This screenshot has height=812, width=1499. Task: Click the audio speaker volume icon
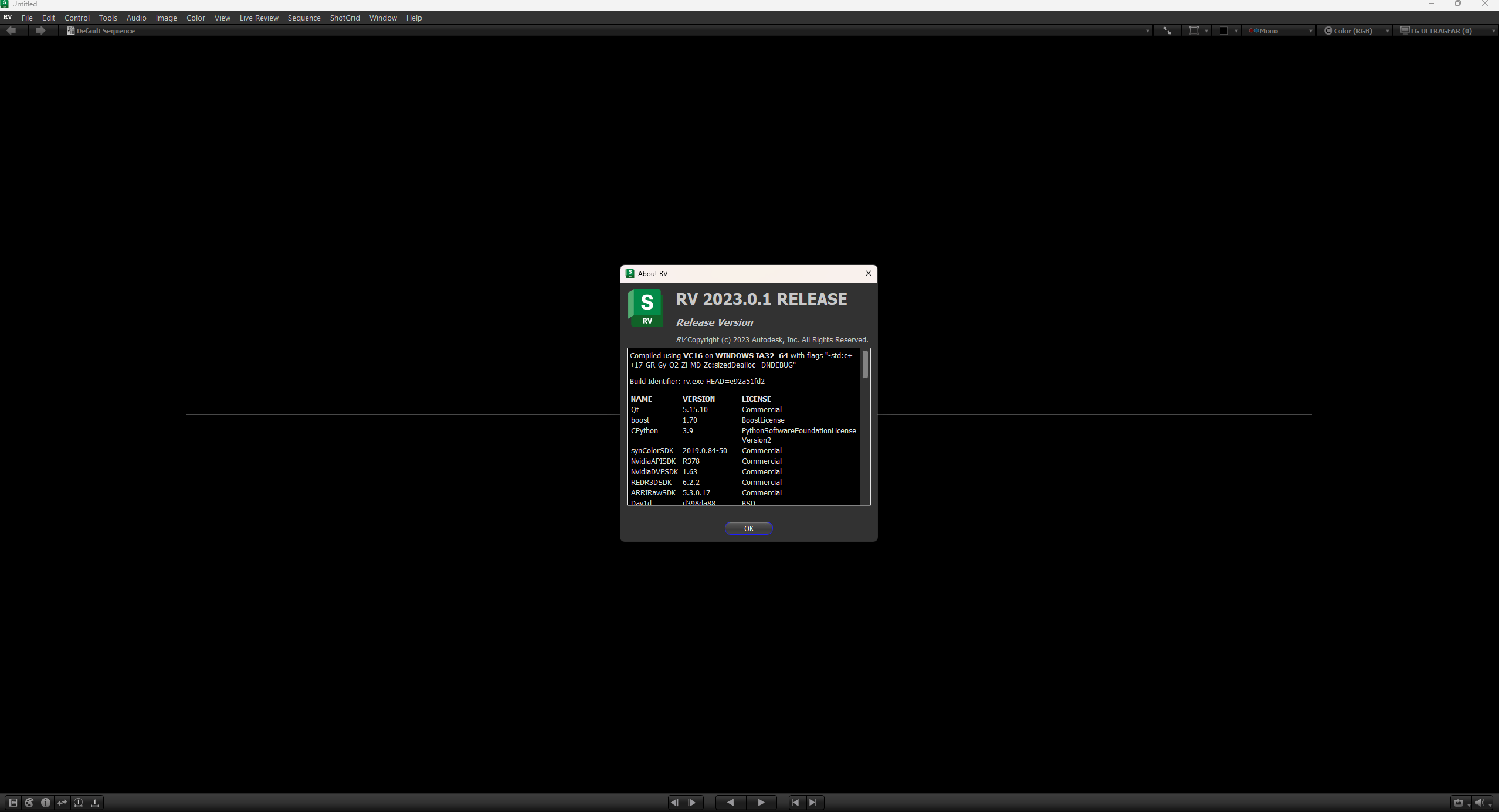pyautogui.click(x=1480, y=803)
